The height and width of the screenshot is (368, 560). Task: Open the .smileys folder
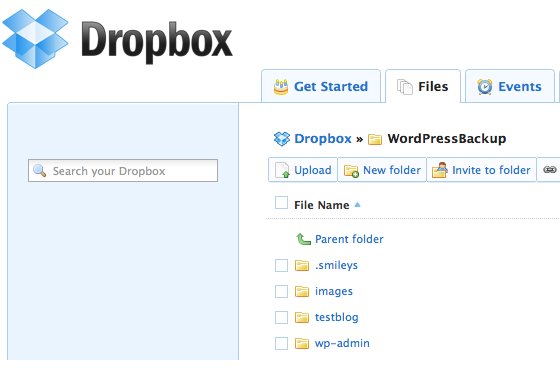pyautogui.click(x=336, y=265)
